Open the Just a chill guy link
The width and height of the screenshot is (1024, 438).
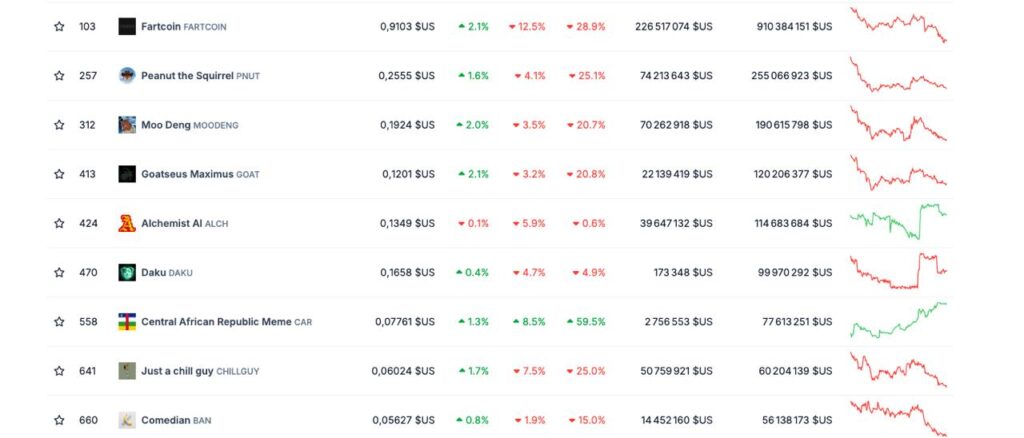tap(186, 370)
